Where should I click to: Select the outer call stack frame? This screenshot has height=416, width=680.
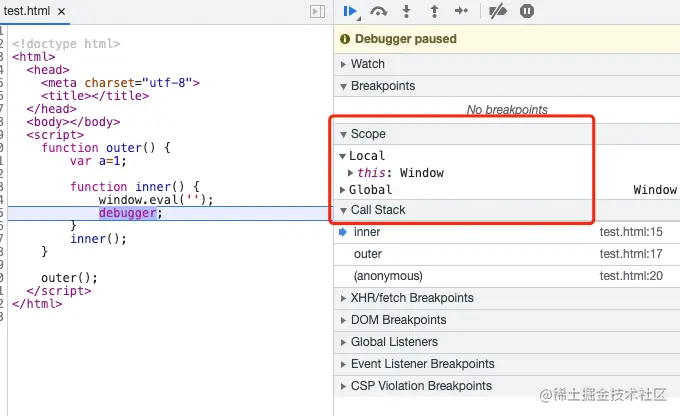(x=507, y=254)
